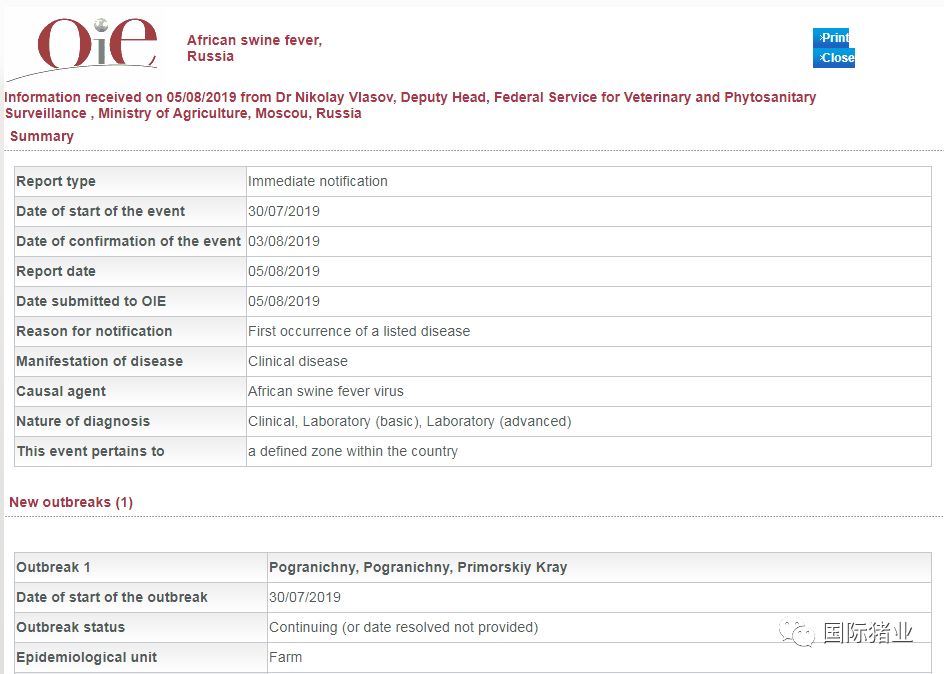This screenshot has width=944, height=674.
Task: Click the Nature of diagnosis label
Action: 85,421
